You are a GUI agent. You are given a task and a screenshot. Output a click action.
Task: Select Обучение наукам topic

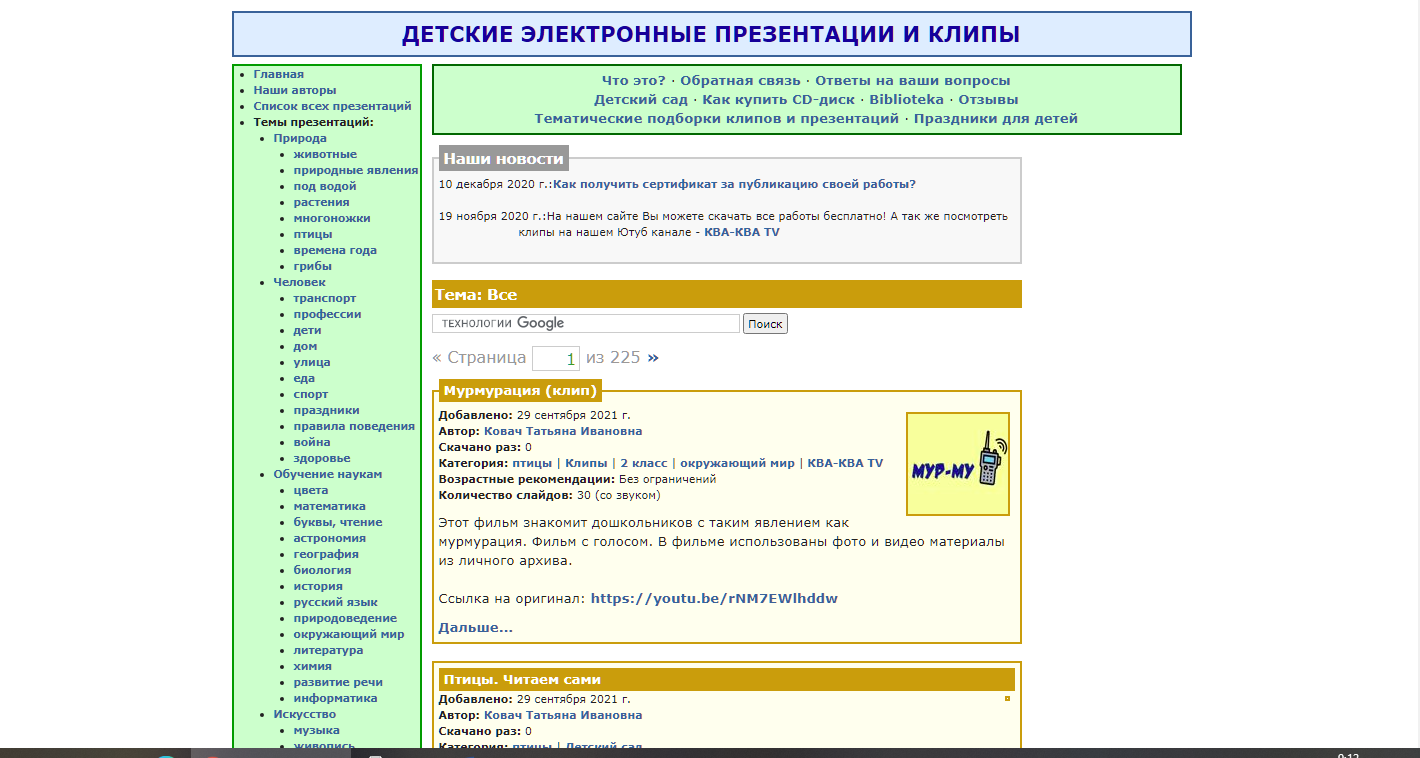[x=328, y=474]
